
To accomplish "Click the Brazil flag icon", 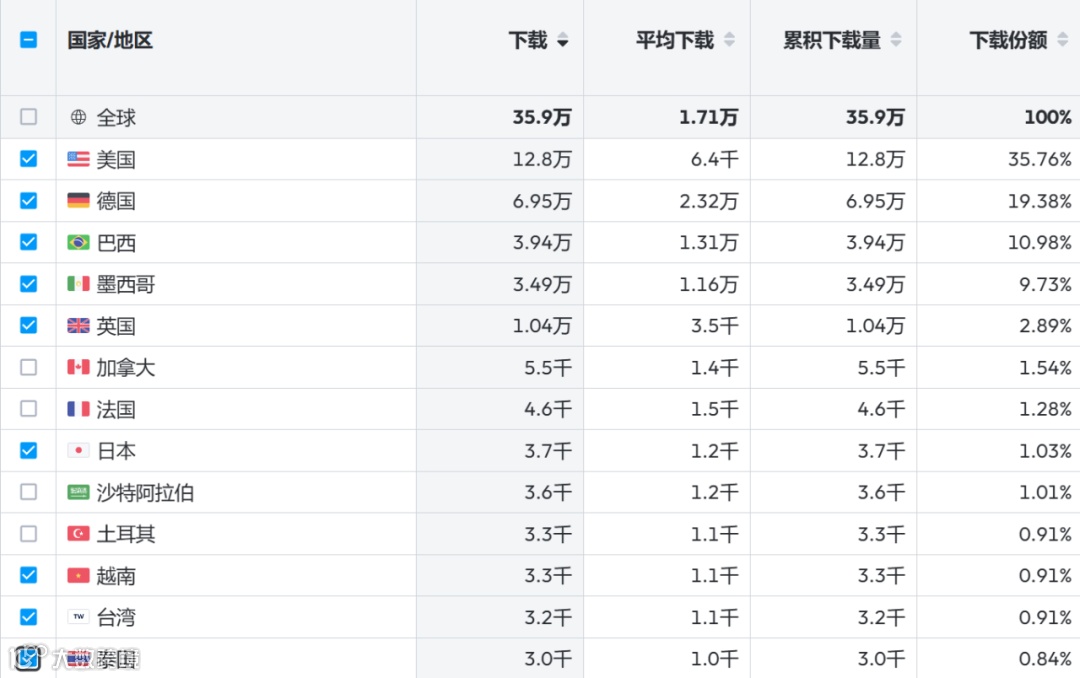I will [78, 243].
